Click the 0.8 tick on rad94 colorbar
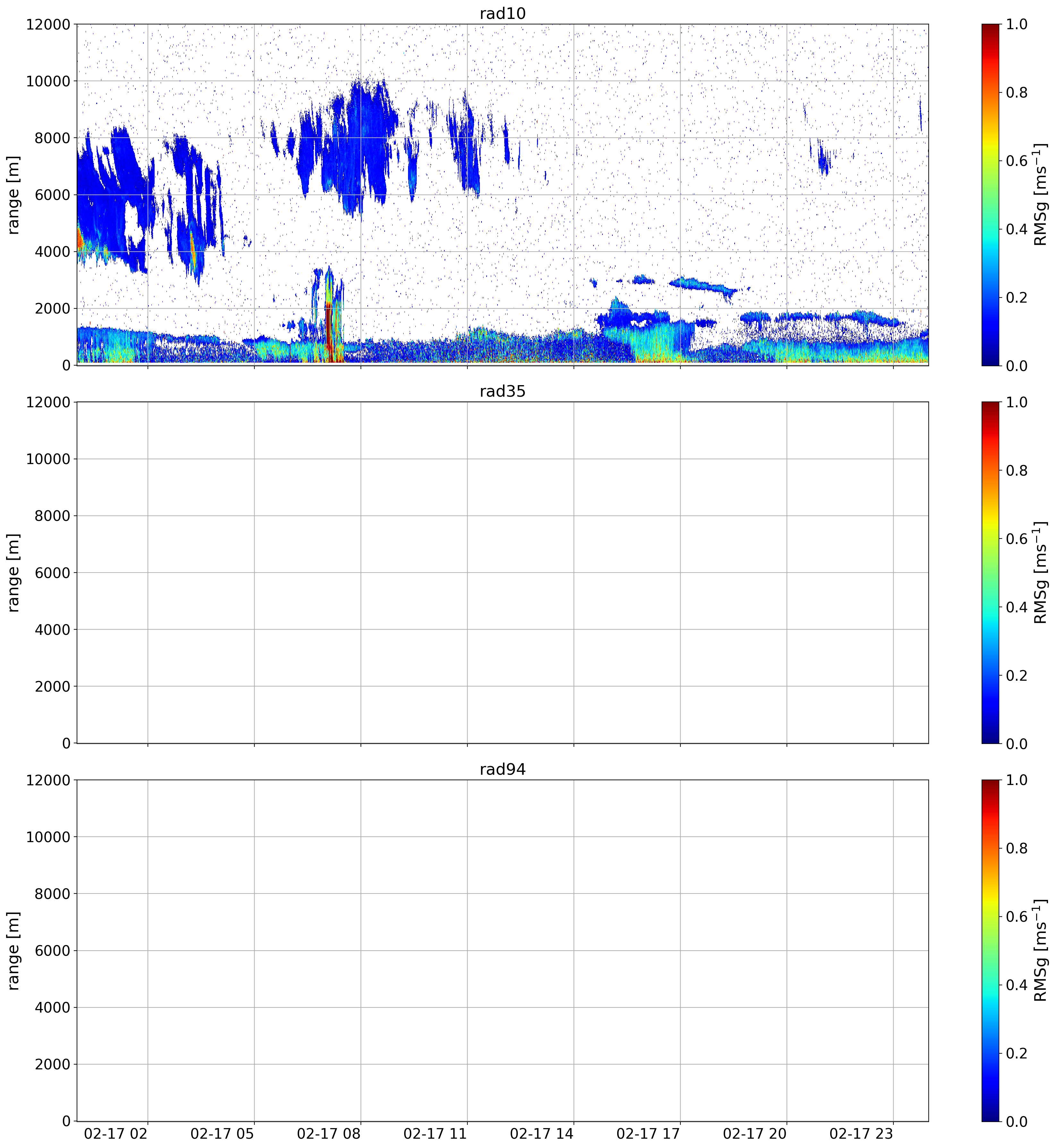Screen dimensions: 1057x1148 coord(1016,848)
